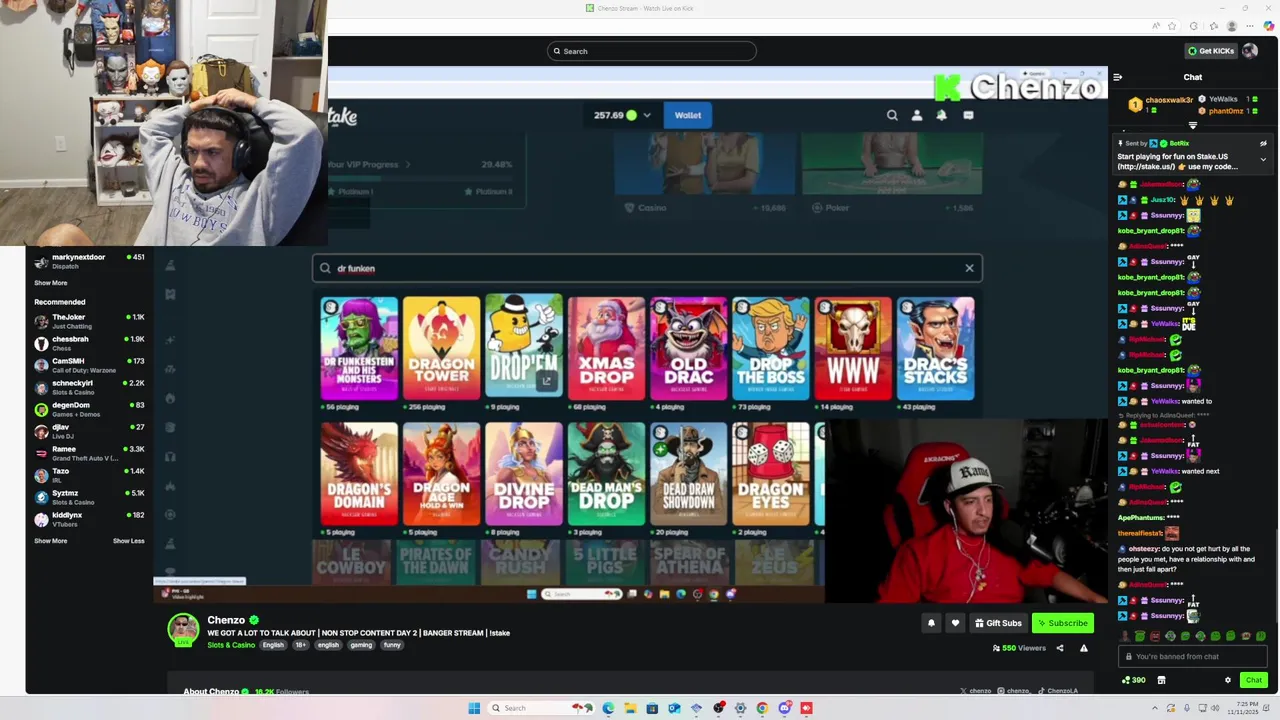Open the markynextdoor channel
This screenshot has height=720, width=1280.
[x=89, y=261]
